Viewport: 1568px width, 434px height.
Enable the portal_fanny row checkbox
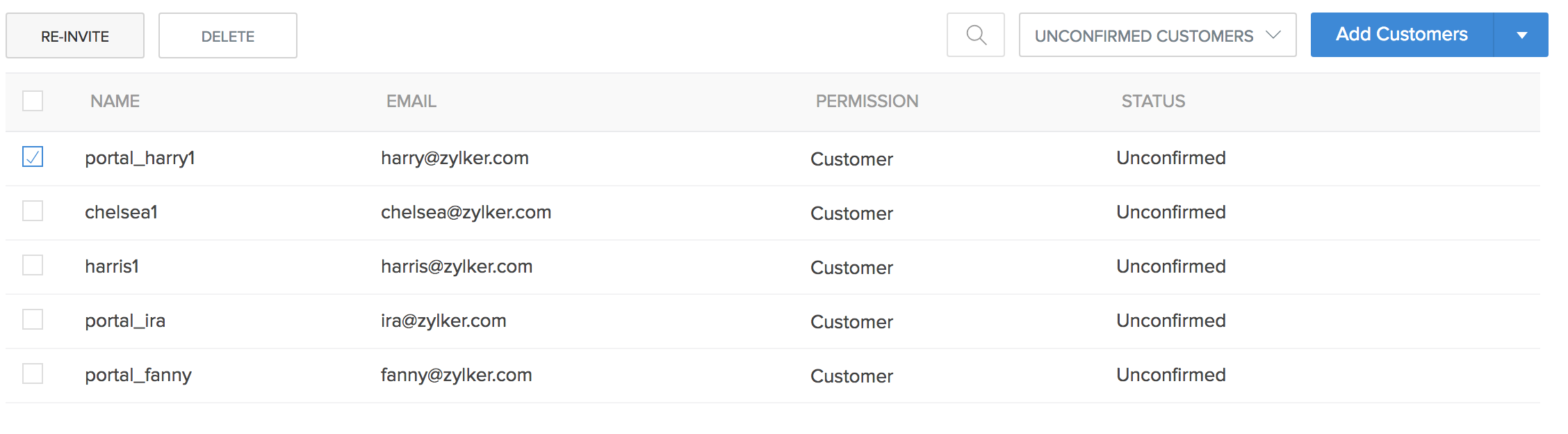pos(33,373)
